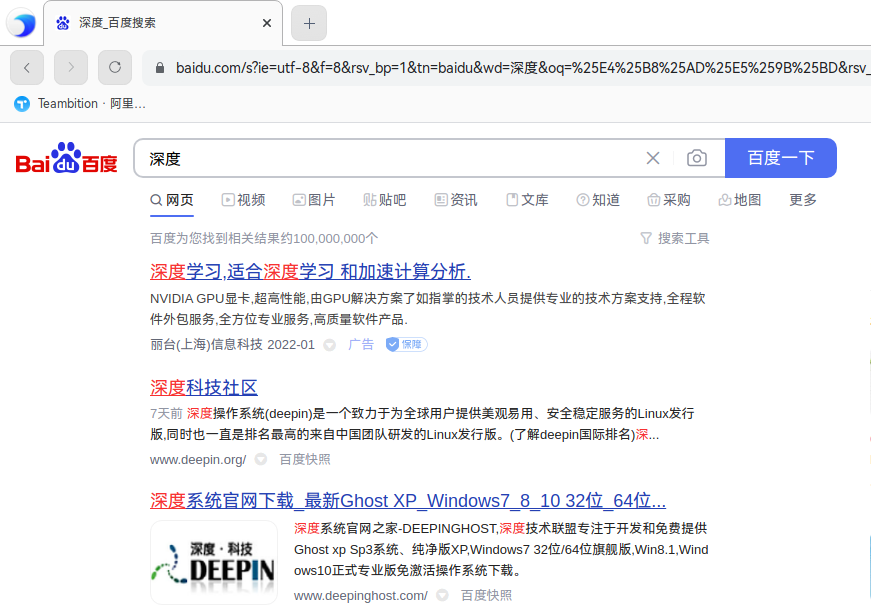Select the 网页 results tab
The image size is (871, 605).
172,200
